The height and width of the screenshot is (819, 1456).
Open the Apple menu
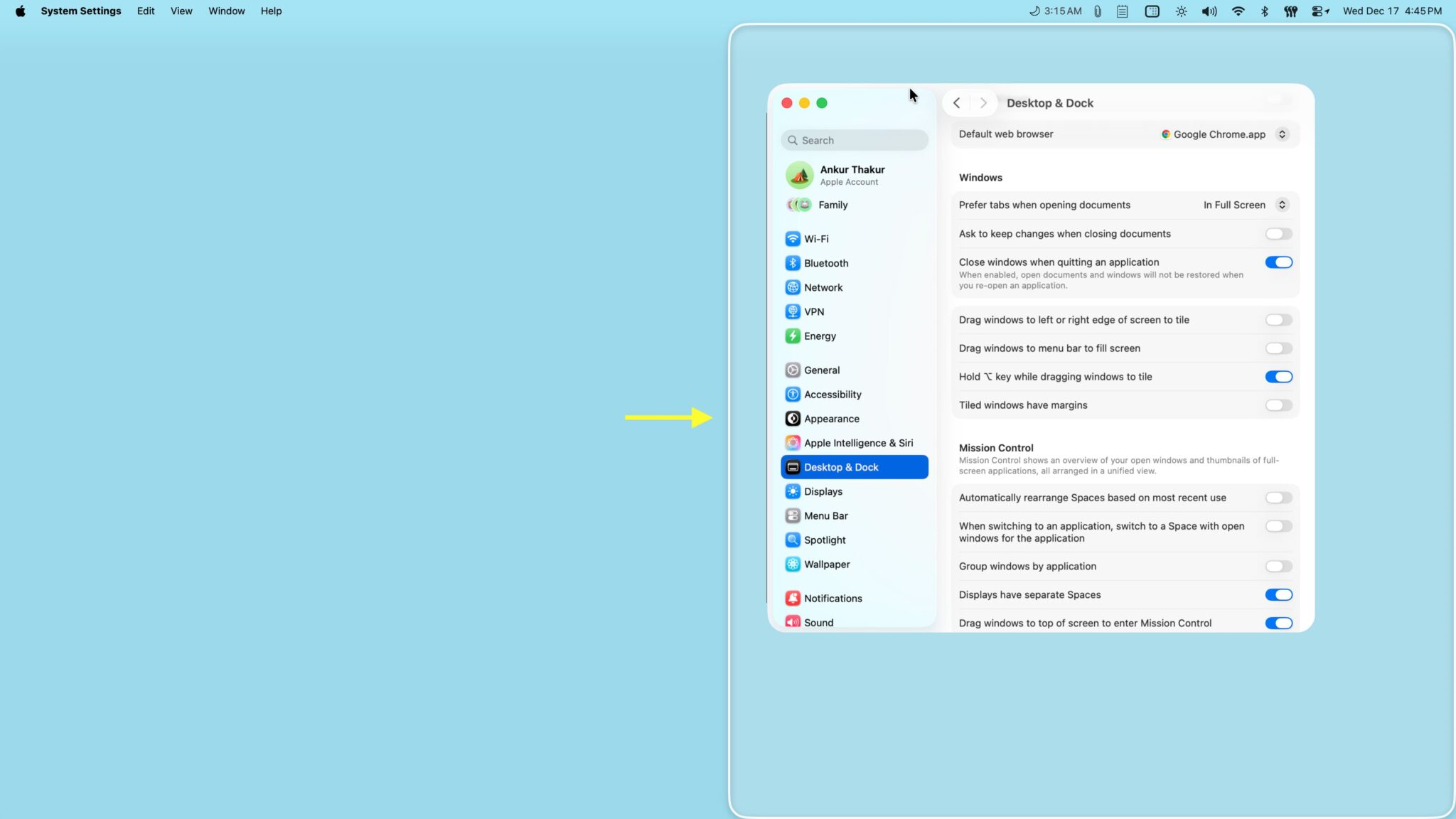pos(20,11)
